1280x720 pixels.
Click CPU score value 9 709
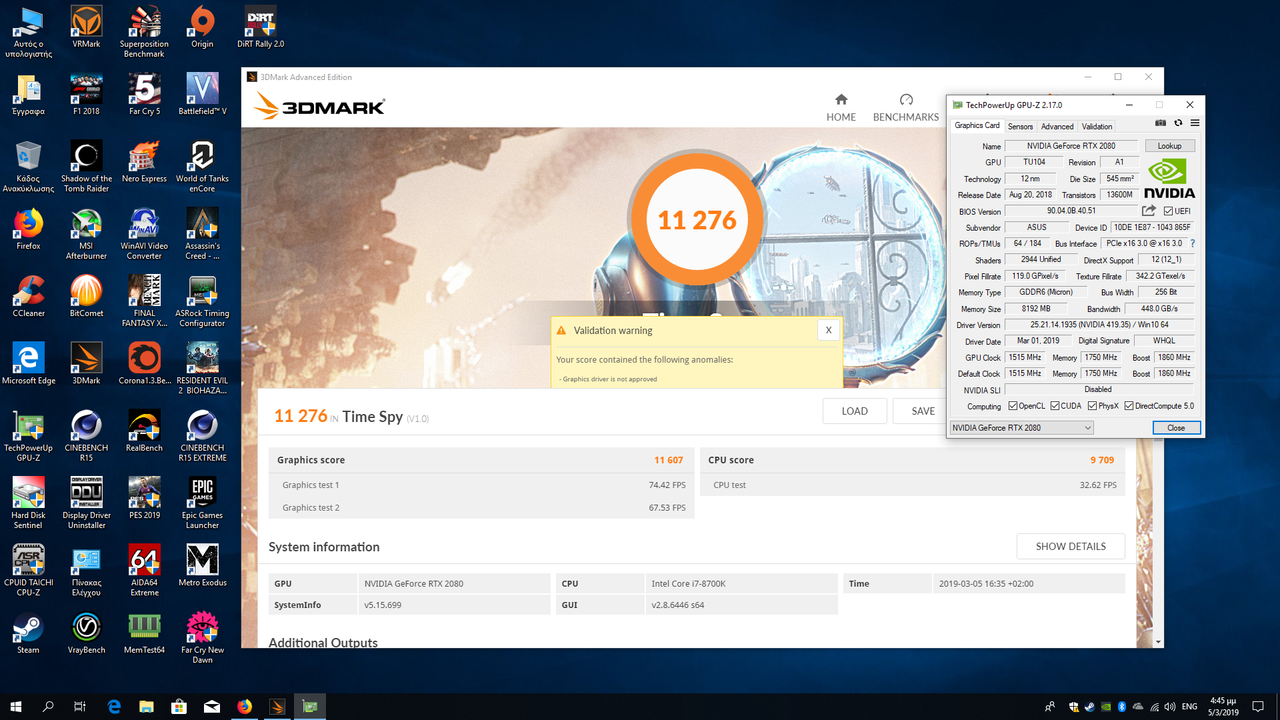pos(1103,460)
